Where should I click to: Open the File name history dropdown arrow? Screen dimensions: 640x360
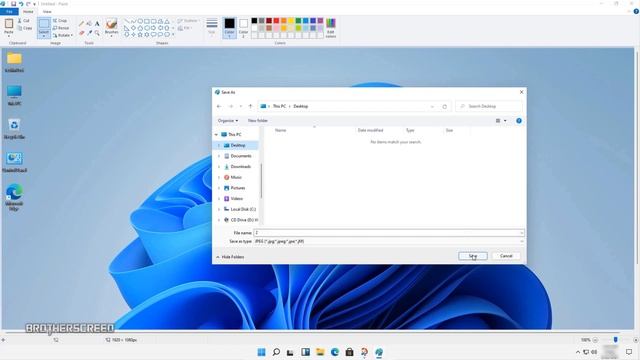point(521,233)
